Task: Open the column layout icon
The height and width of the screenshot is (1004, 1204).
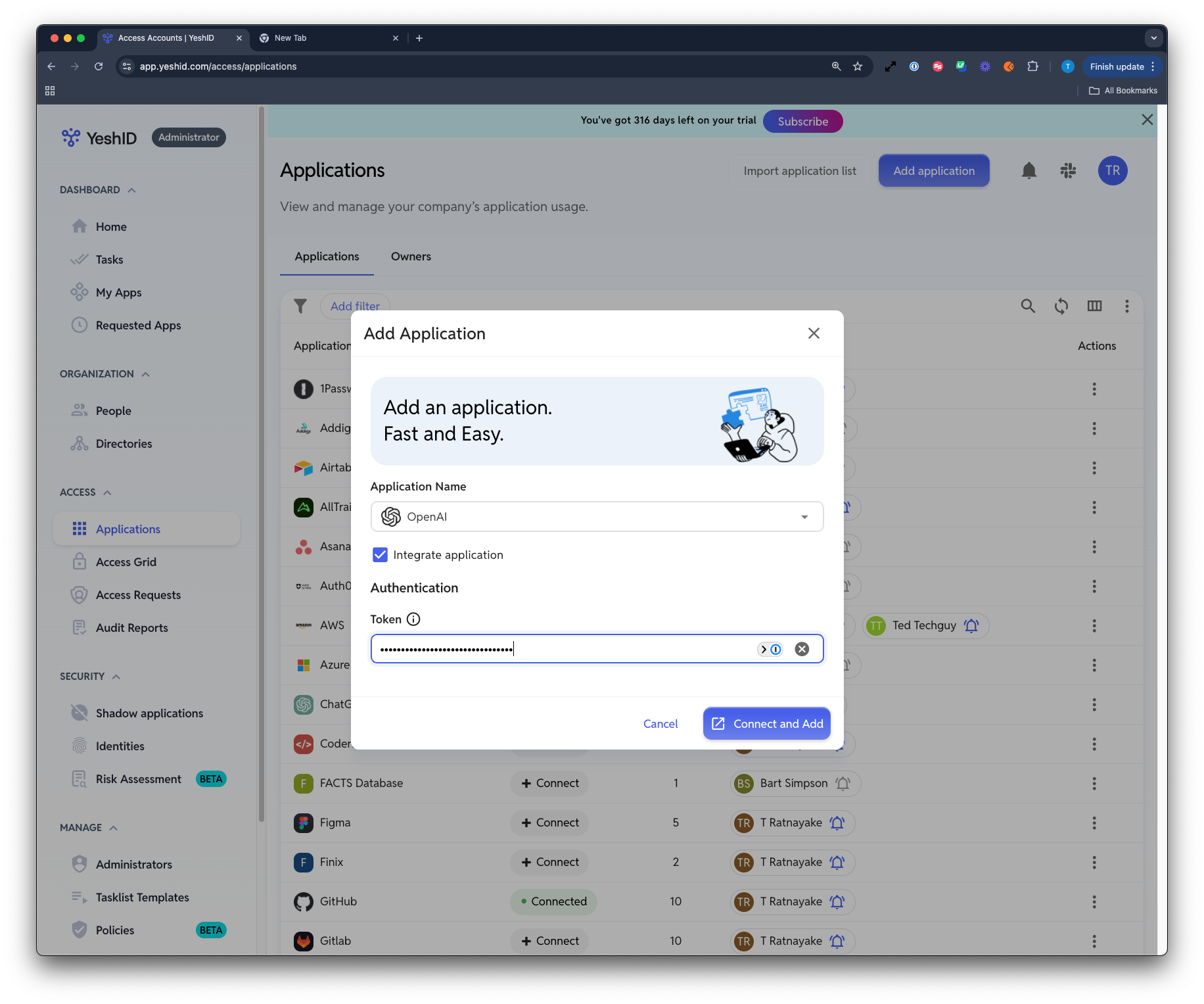Action: 1094,306
